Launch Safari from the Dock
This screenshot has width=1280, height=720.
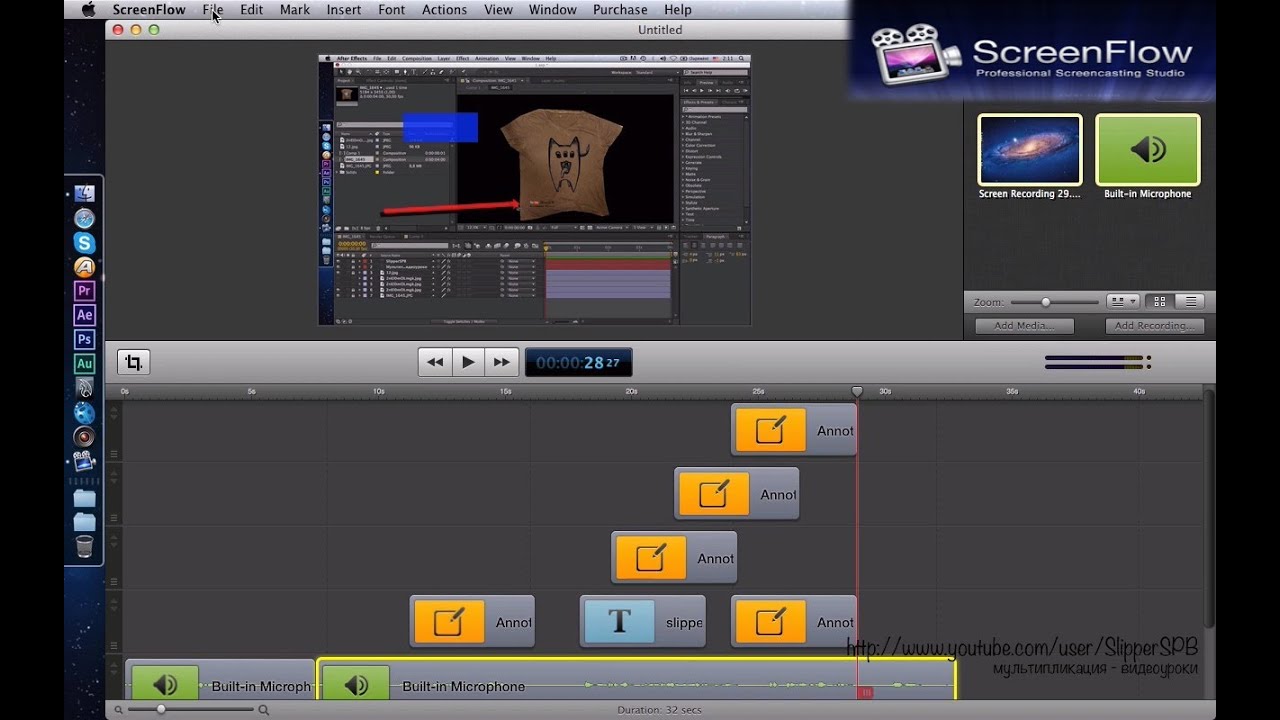click(84, 218)
